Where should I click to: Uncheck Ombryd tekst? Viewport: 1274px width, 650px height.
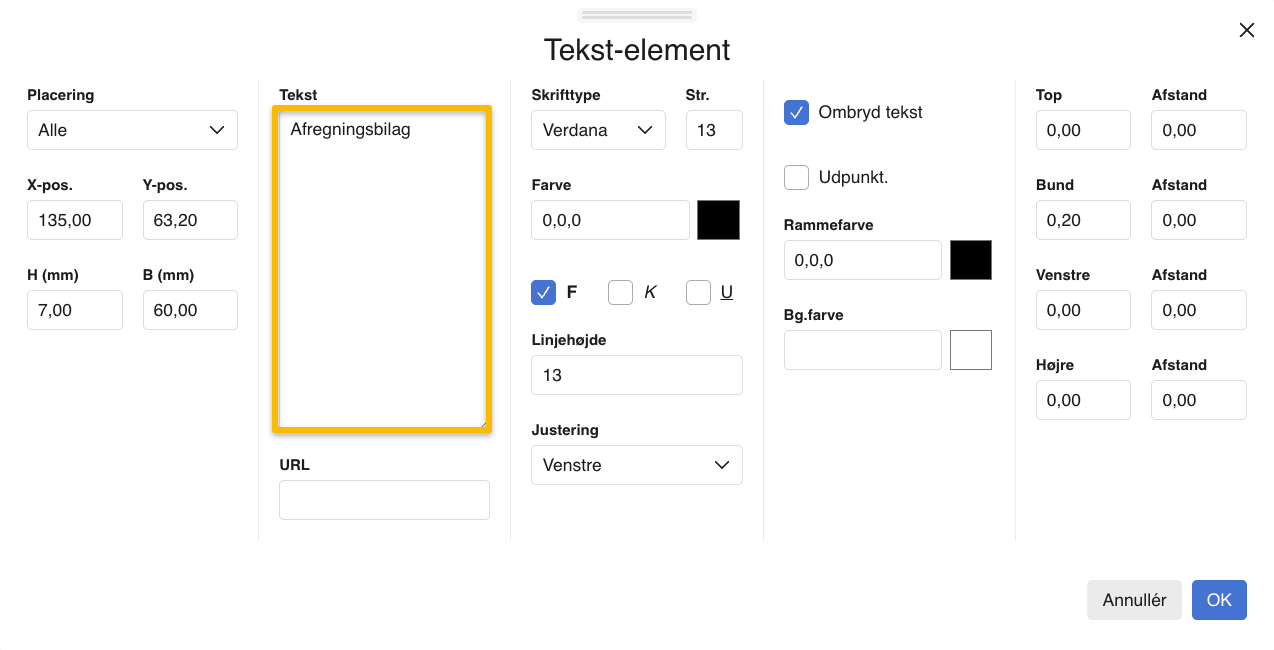click(x=796, y=113)
